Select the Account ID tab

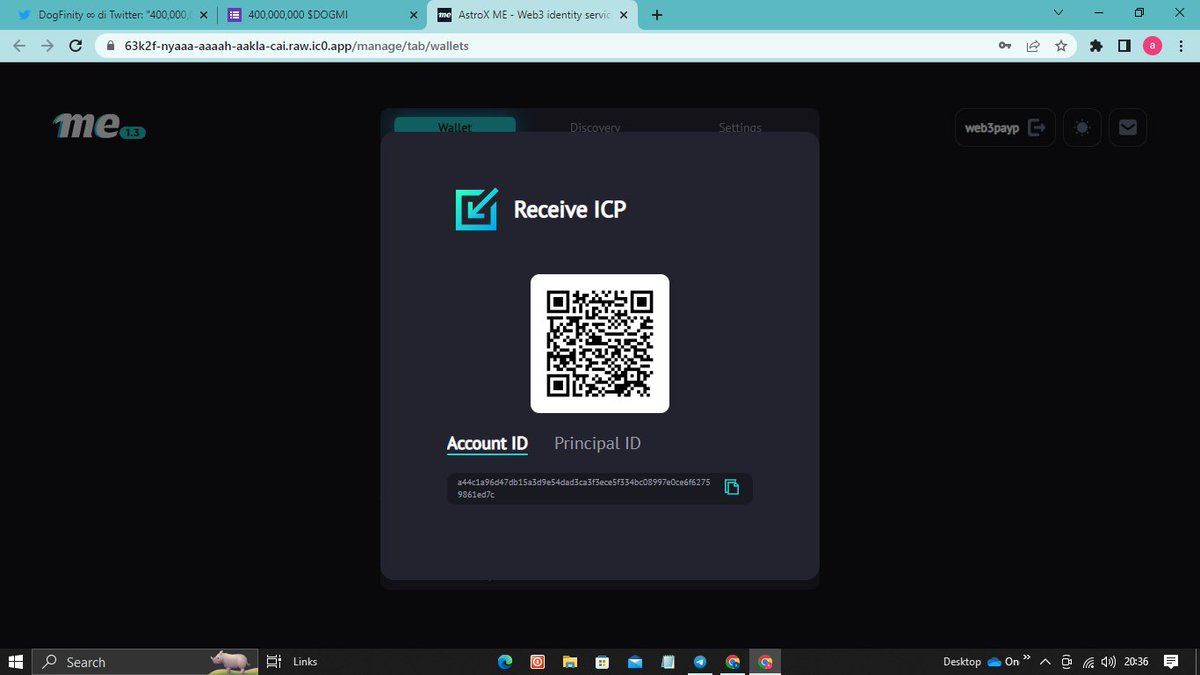click(487, 443)
